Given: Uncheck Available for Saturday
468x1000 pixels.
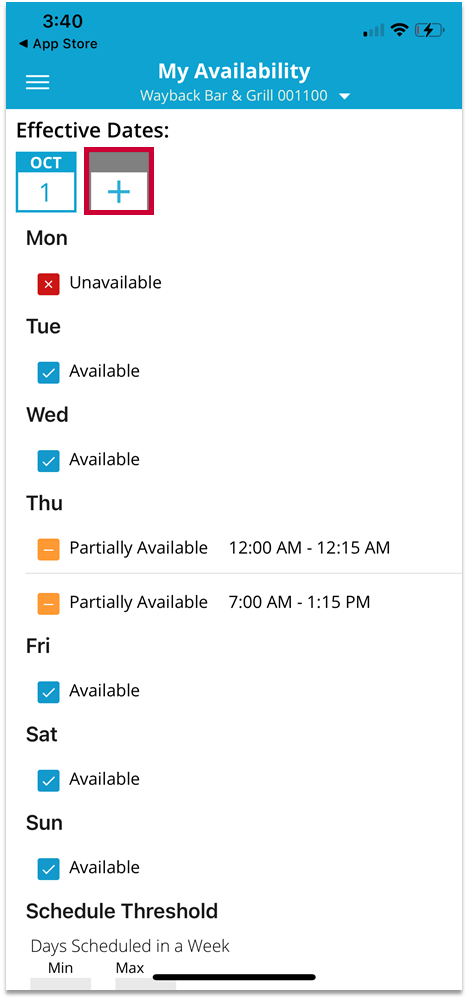Looking at the screenshot, I should pyautogui.click(x=48, y=781).
